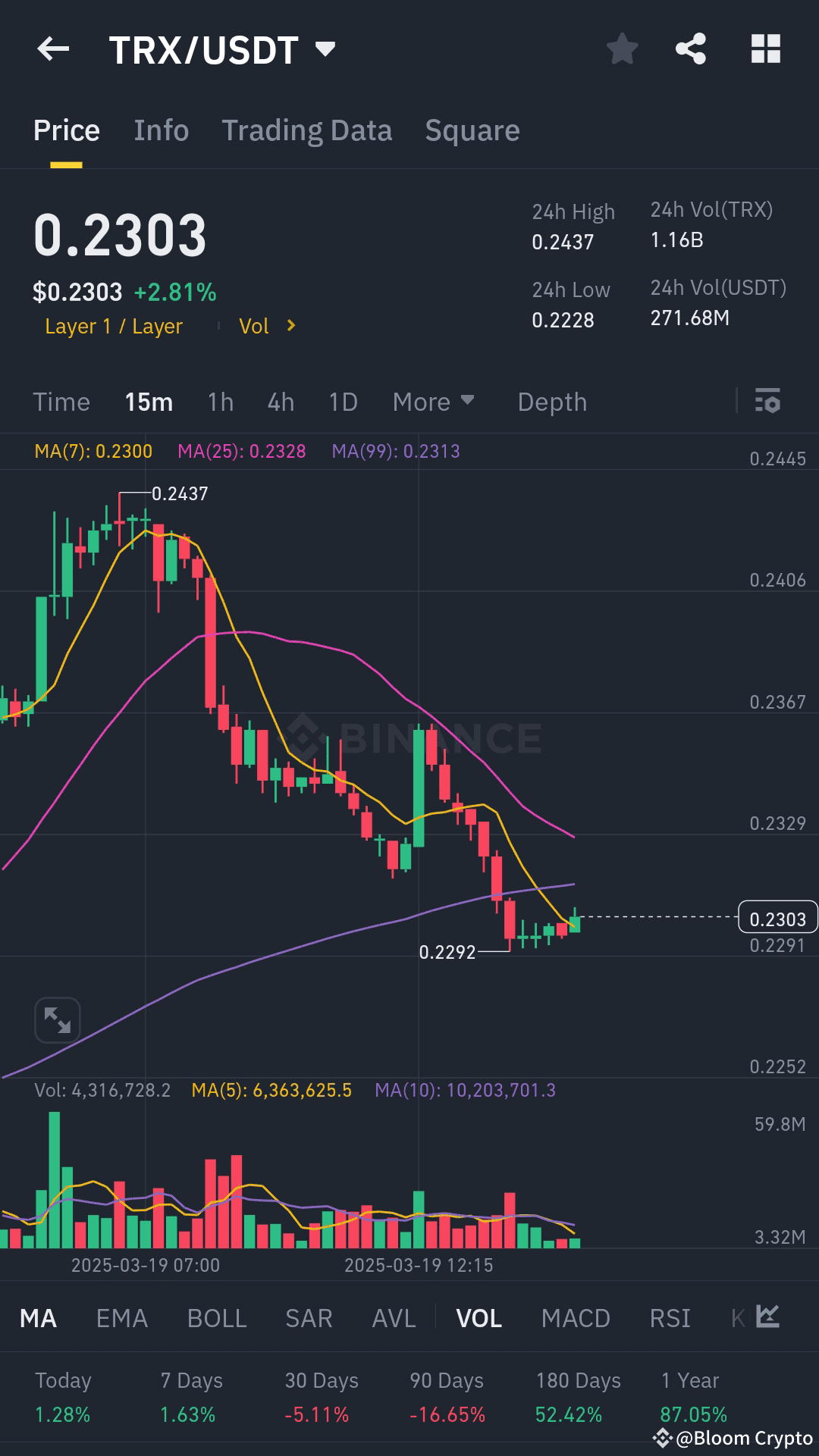This screenshot has width=819, height=1456.
Task: Open the grid layout icon top right
Action: pyautogui.click(x=764, y=49)
